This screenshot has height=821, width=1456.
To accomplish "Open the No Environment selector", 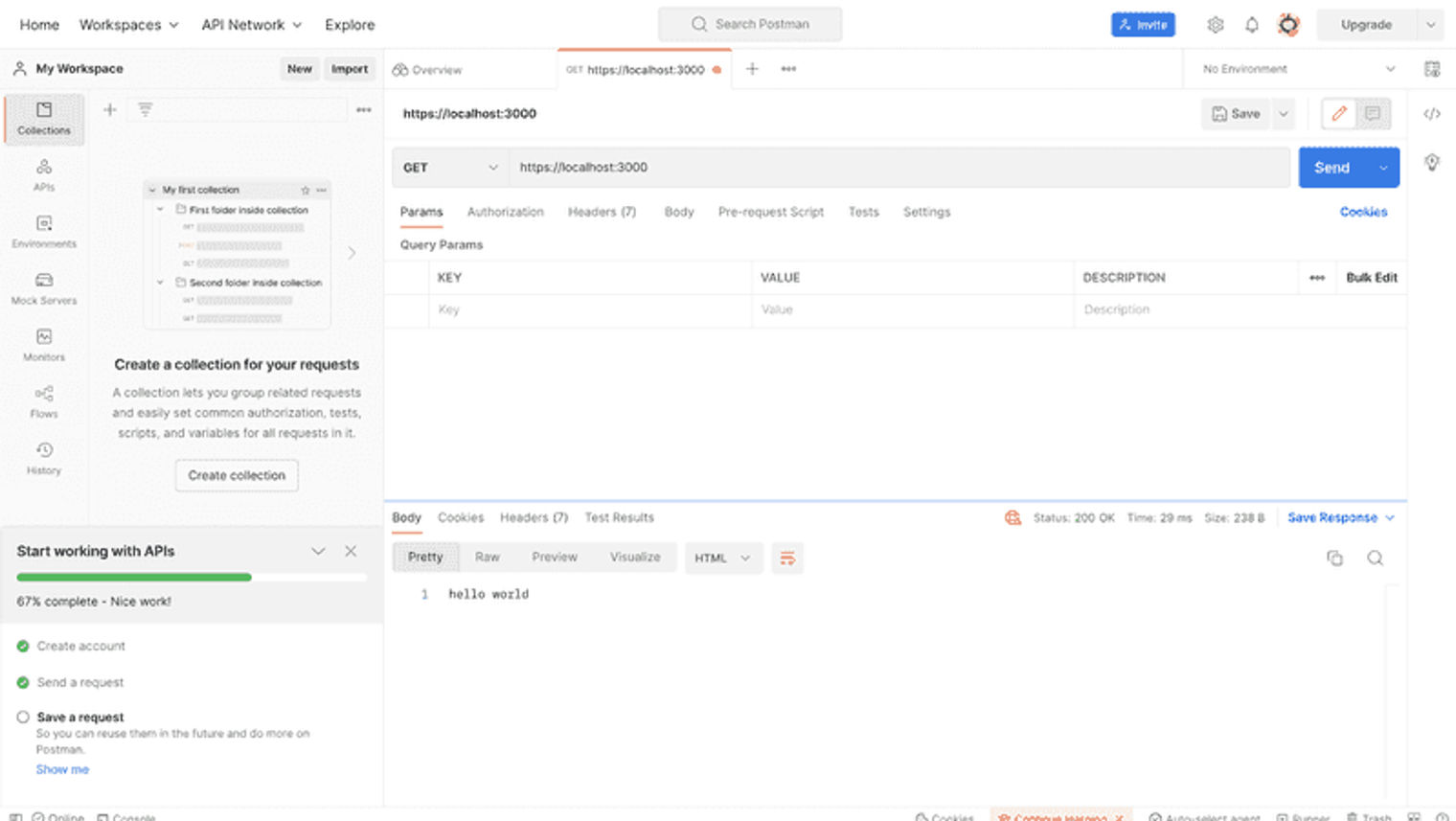I will pyautogui.click(x=1298, y=69).
